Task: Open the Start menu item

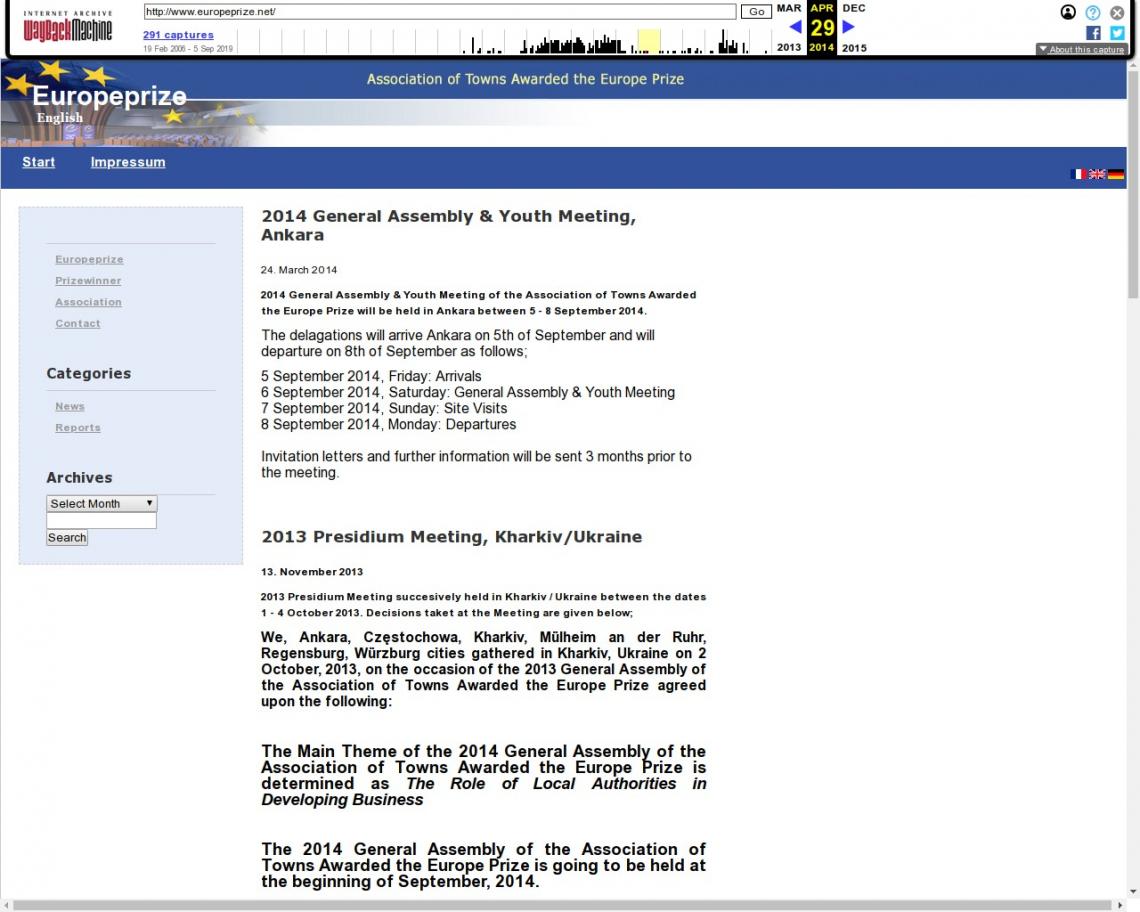Action: click(39, 162)
